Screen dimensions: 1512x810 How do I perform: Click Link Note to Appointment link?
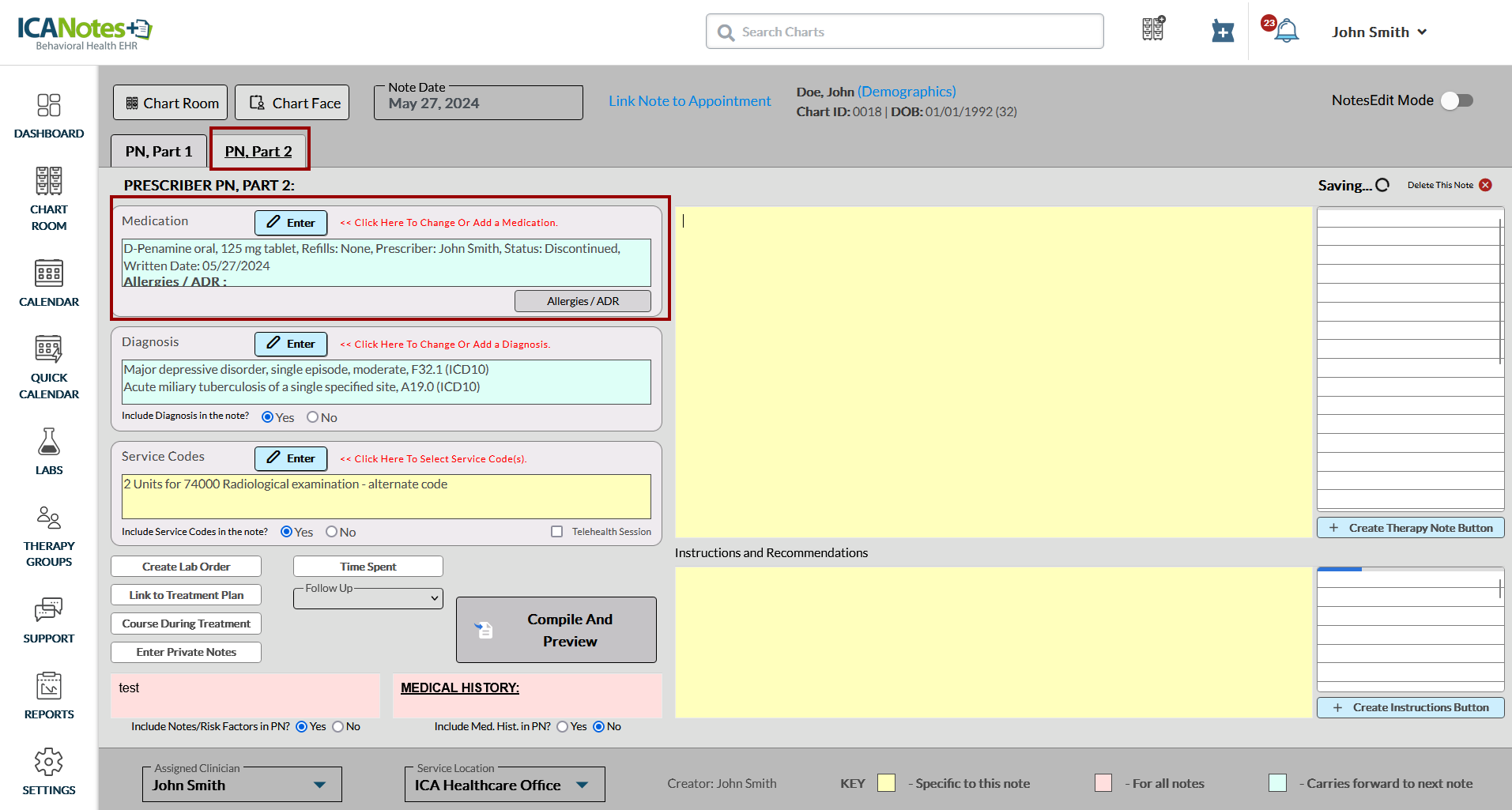[689, 101]
